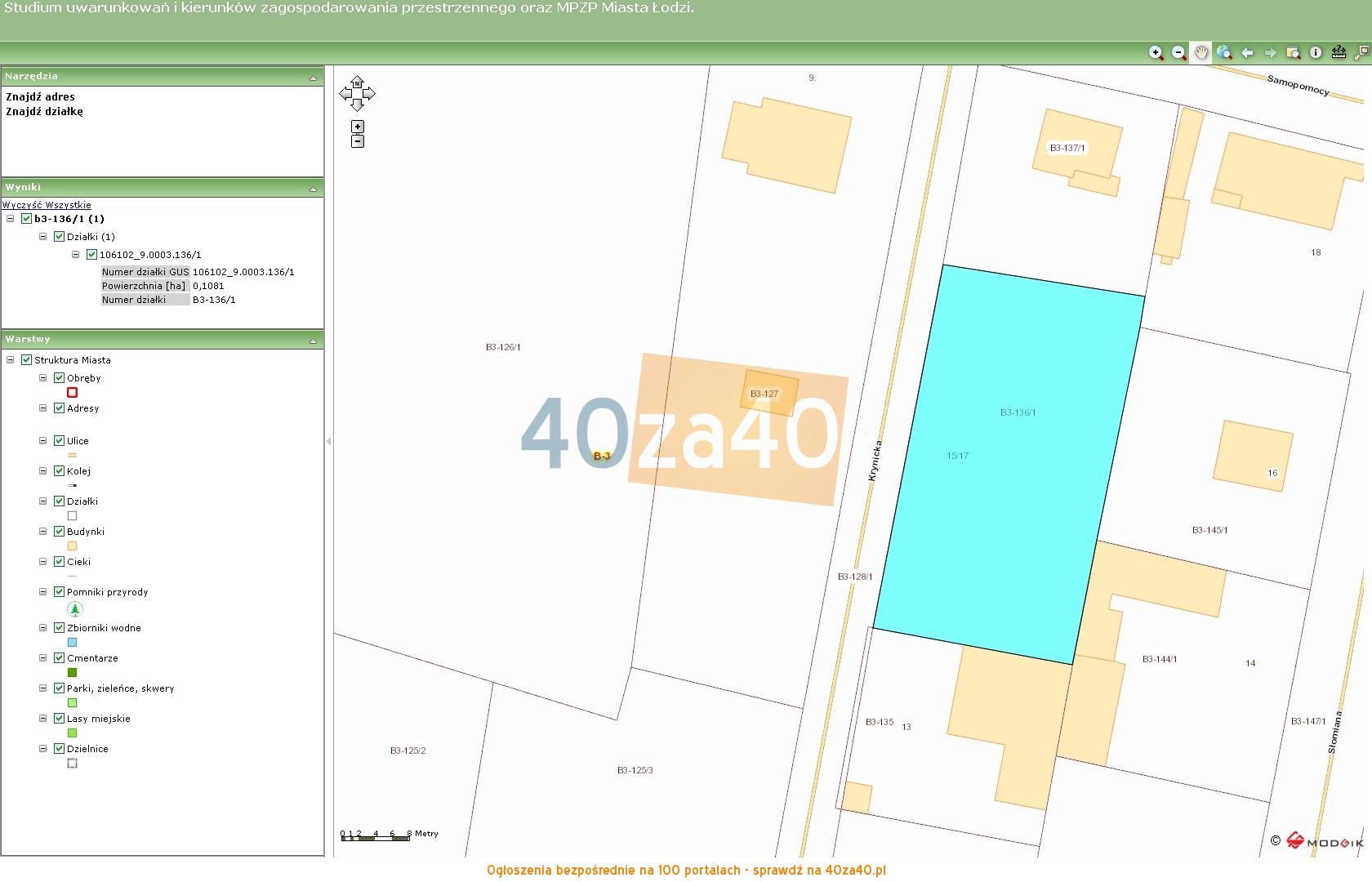Toggle the Zbiorniki wodne layer
This screenshot has width=1372, height=882.
tap(59, 628)
